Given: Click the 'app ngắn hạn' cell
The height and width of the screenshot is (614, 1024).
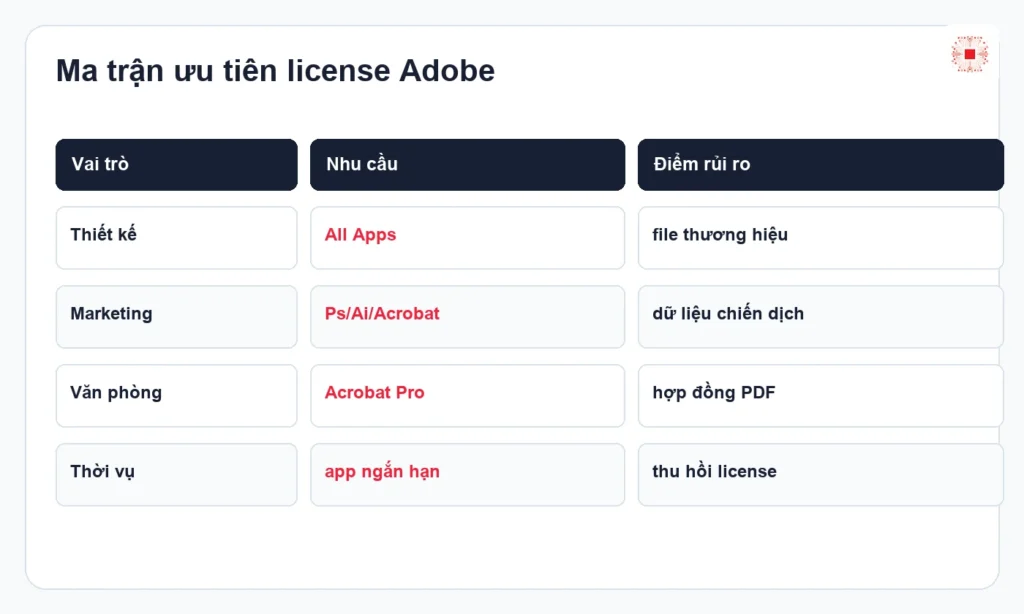Looking at the screenshot, I should [x=468, y=475].
